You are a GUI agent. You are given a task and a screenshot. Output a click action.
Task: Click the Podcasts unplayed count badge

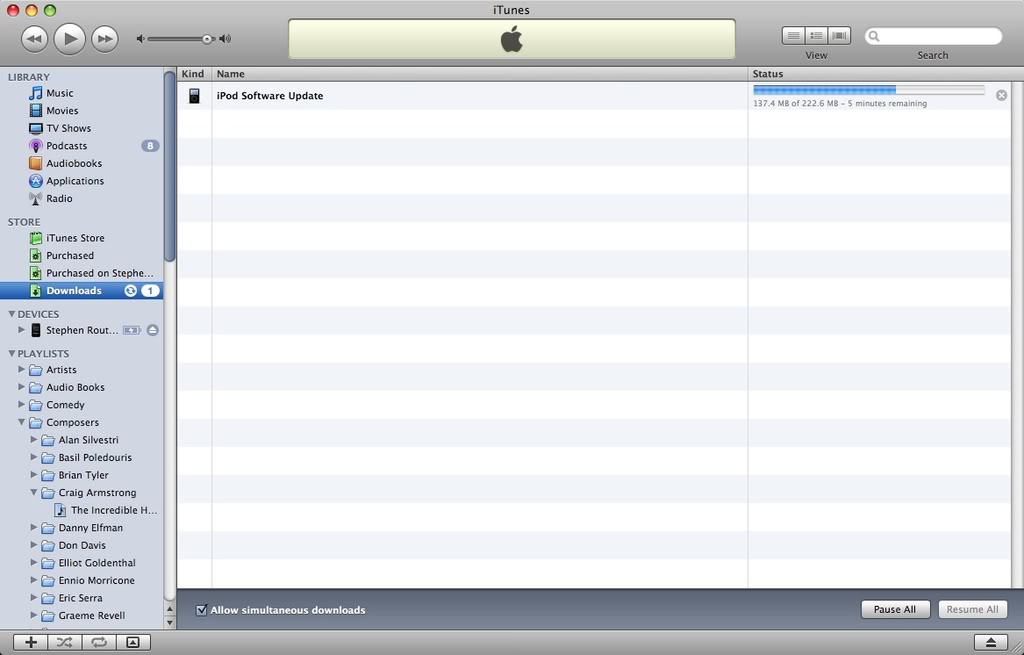click(x=150, y=146)
